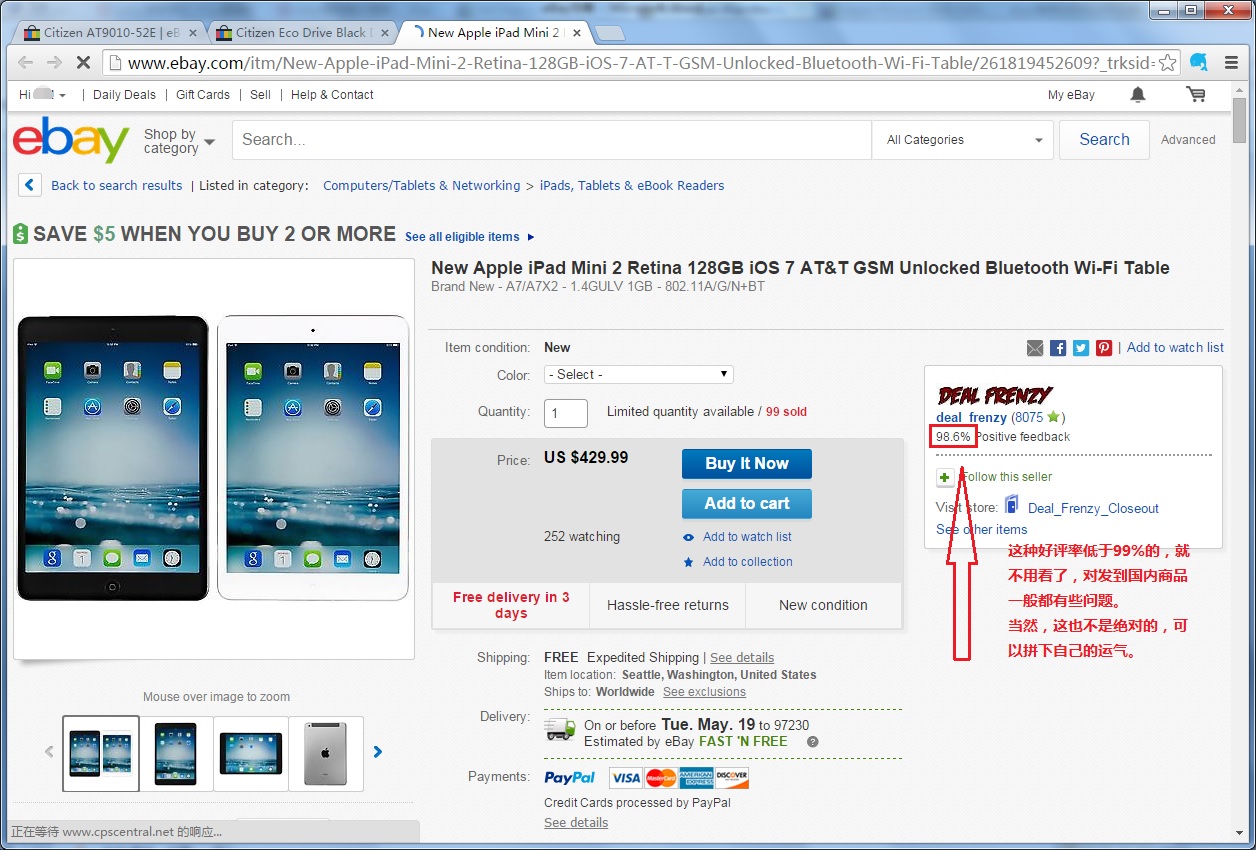Expand All Categories dropdown
This screenshot has width=1256, height=850.
(x=964, y=140)
